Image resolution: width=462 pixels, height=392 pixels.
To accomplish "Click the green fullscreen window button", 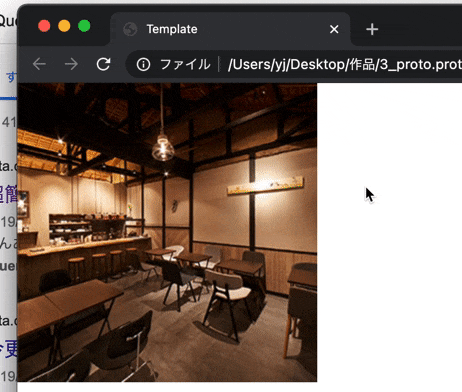I will tap(84, 26).
